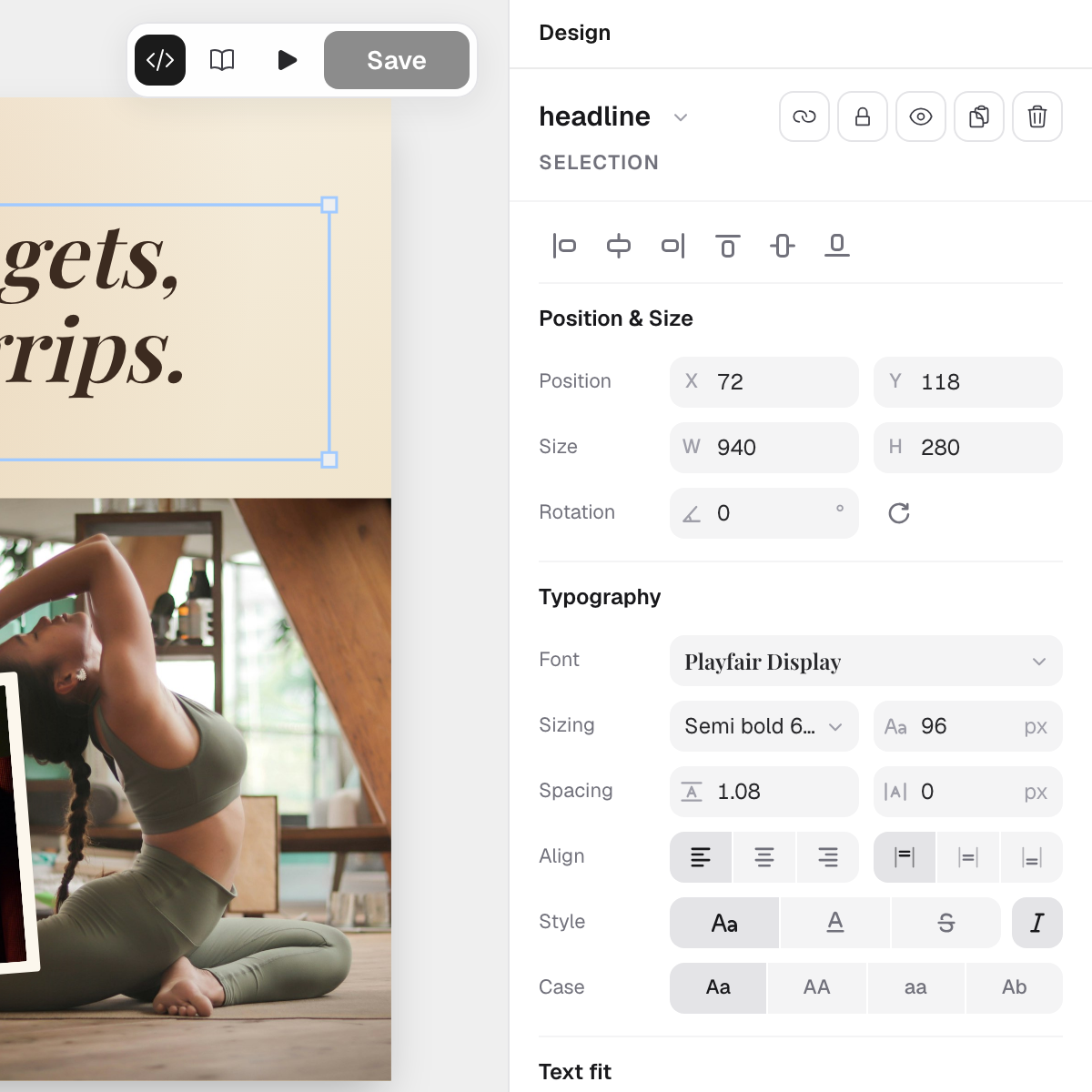Click the Save button
Screen dimensions: 1092x1092
[397, 60]
